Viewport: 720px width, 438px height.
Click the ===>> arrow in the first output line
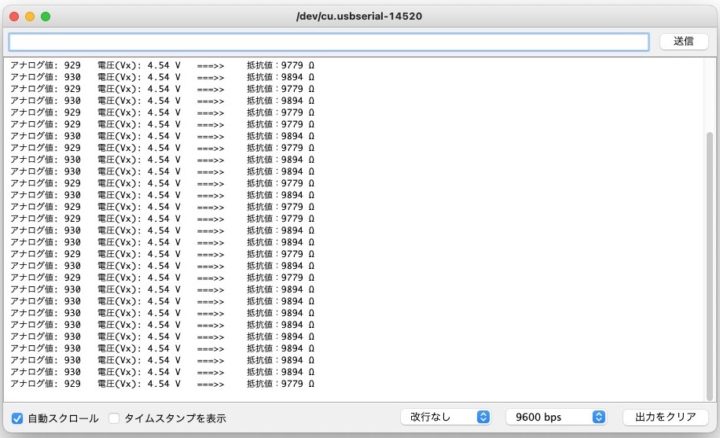(211, 65)
